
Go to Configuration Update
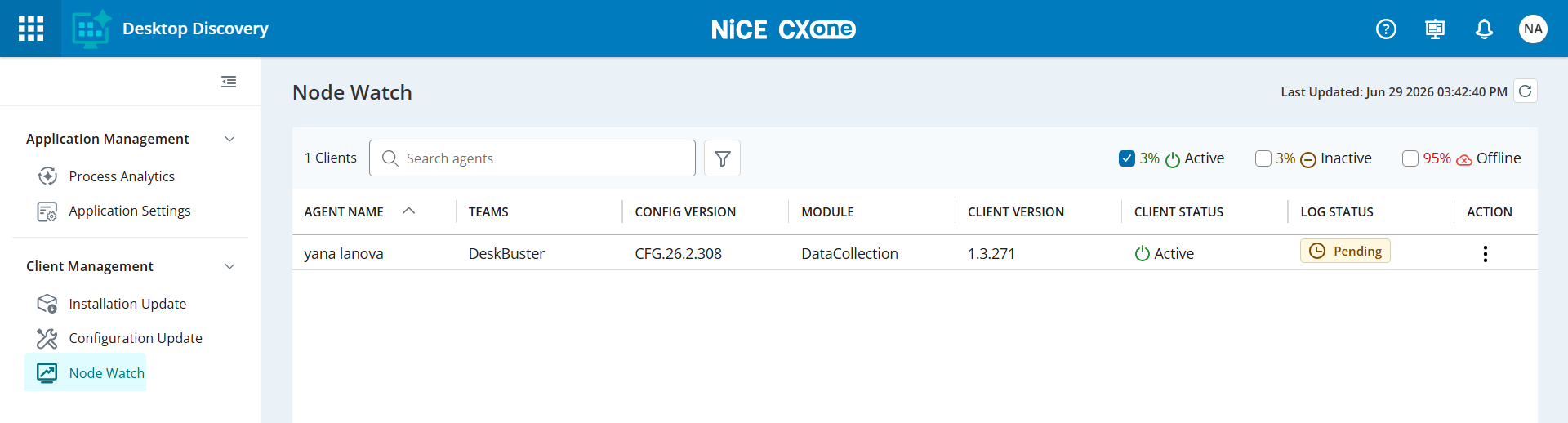click(x=136, y=338)
